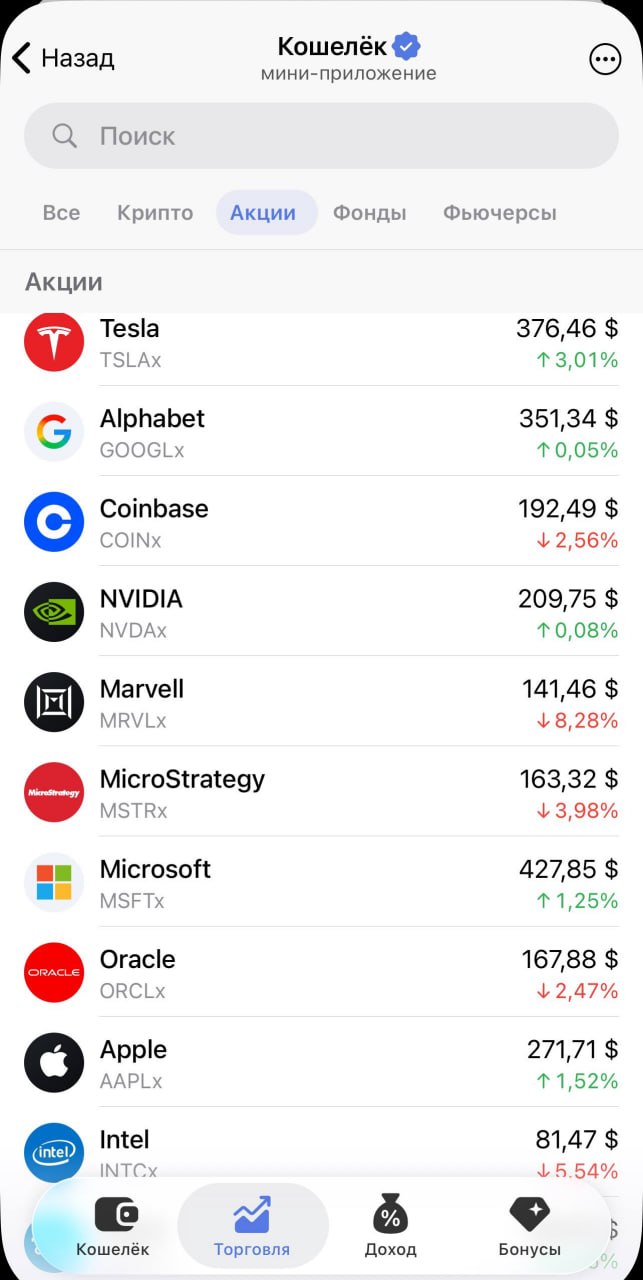Select the Фьючерсы filter tab

point(500,213)
